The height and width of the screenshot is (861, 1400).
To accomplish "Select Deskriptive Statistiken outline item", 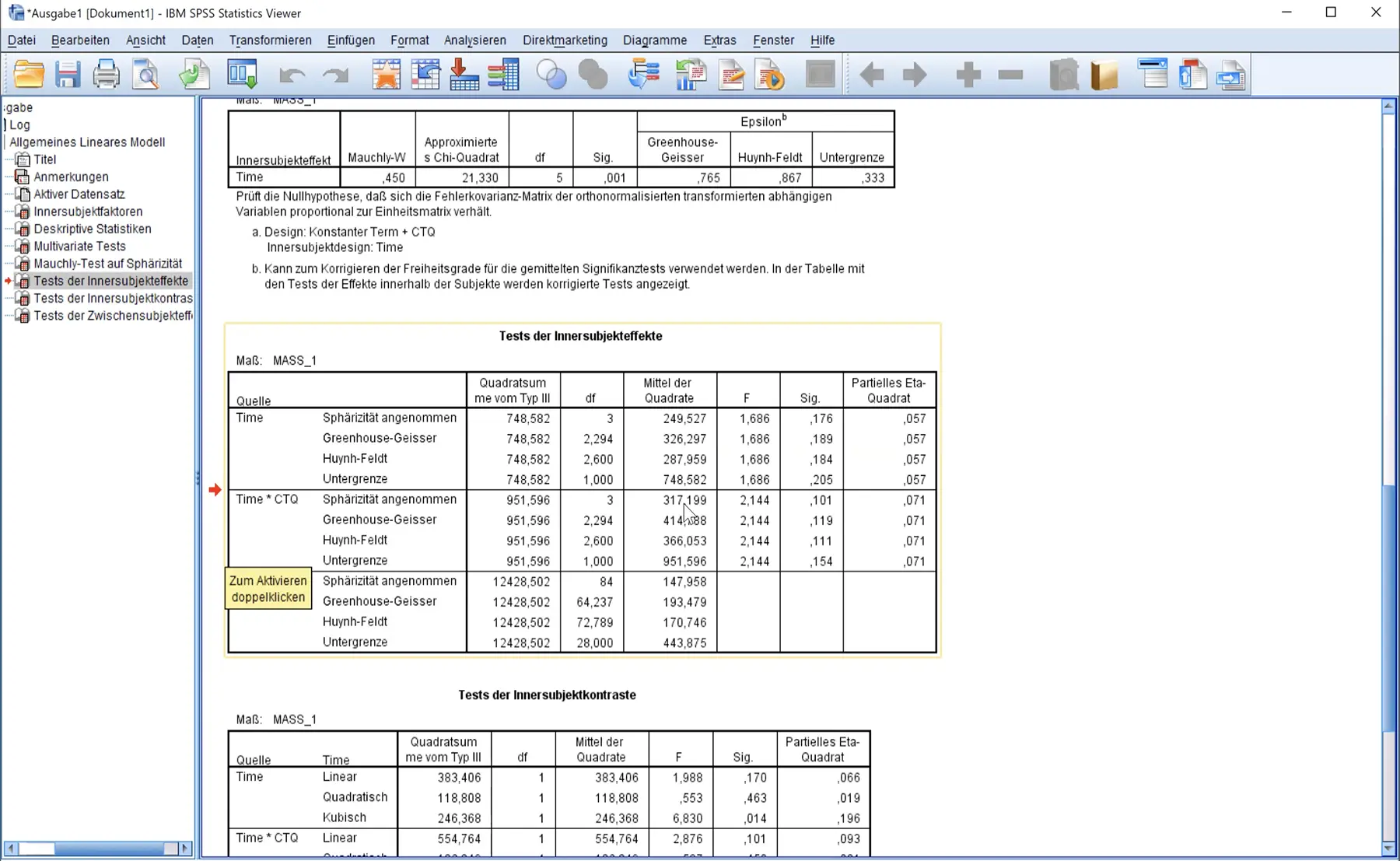I will [93, 229].
